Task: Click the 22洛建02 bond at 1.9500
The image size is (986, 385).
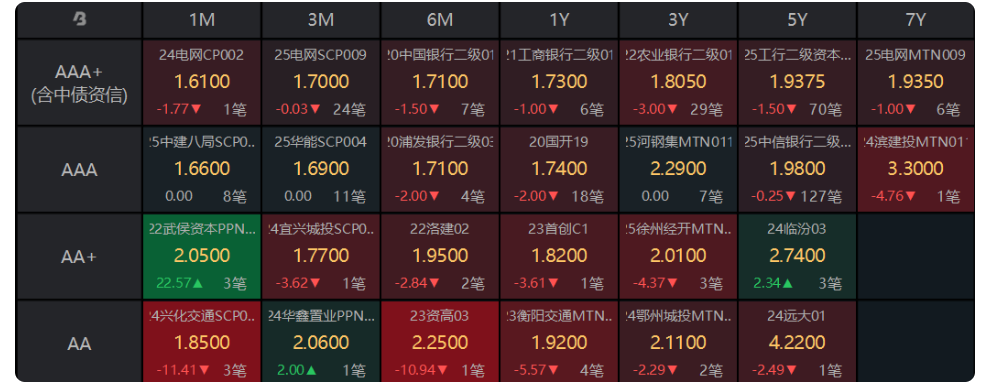Action: point(440,257)
